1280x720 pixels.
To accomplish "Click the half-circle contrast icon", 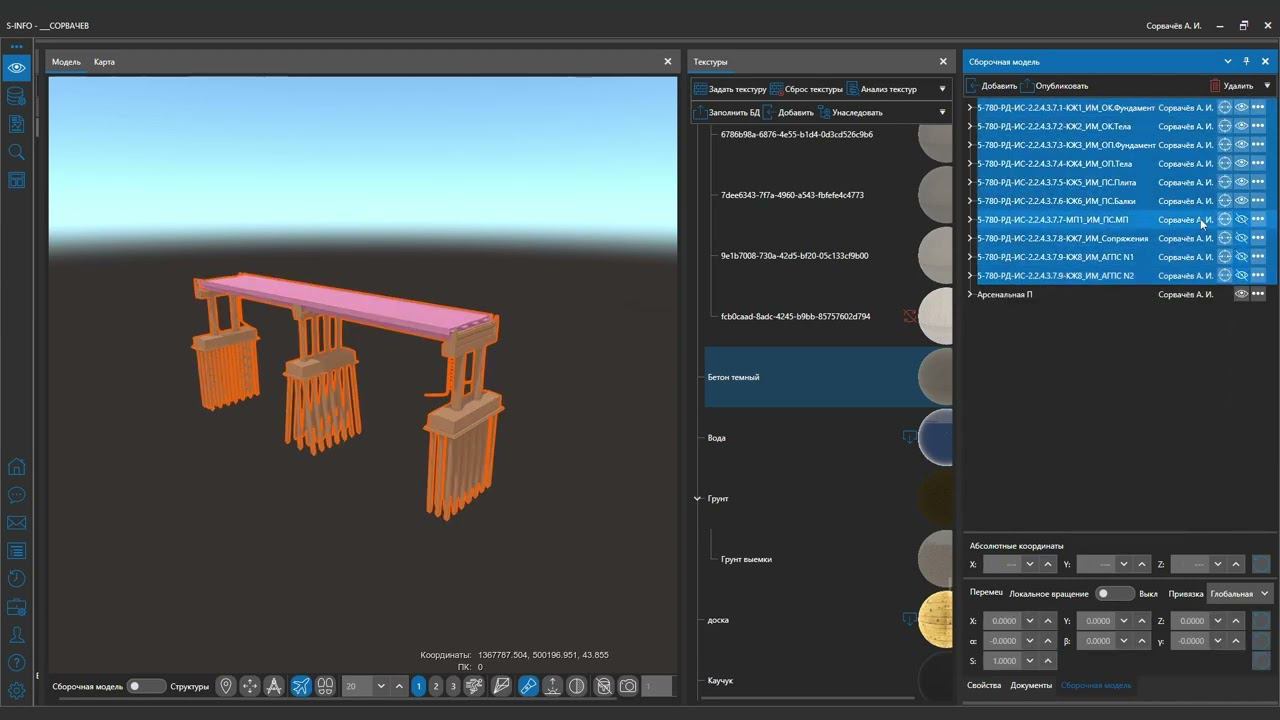I will tap(577, 686).
